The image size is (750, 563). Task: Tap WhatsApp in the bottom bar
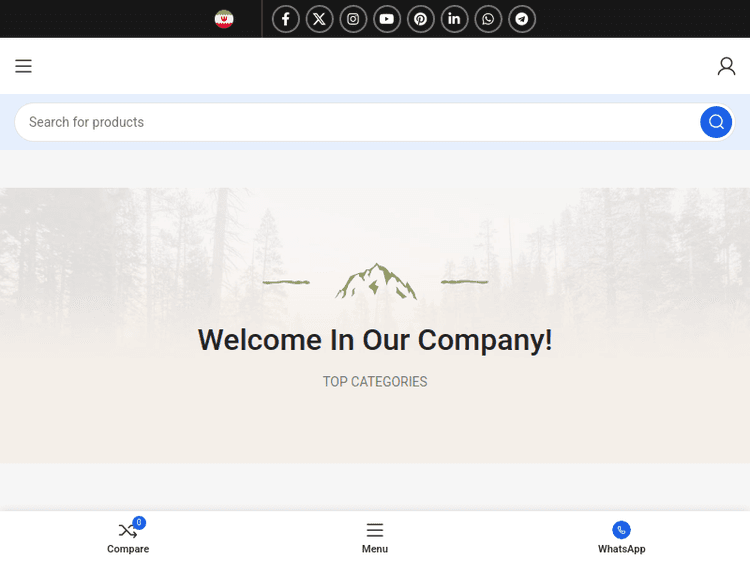[x=621, y=538]
